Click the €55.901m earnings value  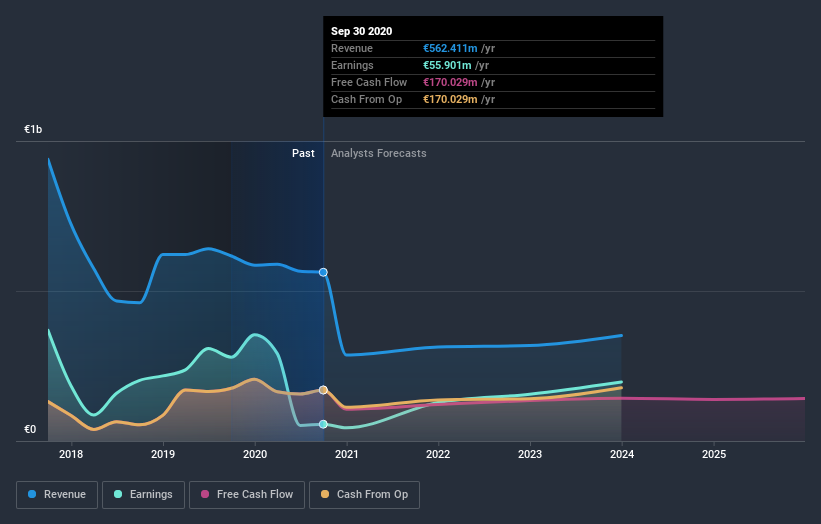(447, 65)
